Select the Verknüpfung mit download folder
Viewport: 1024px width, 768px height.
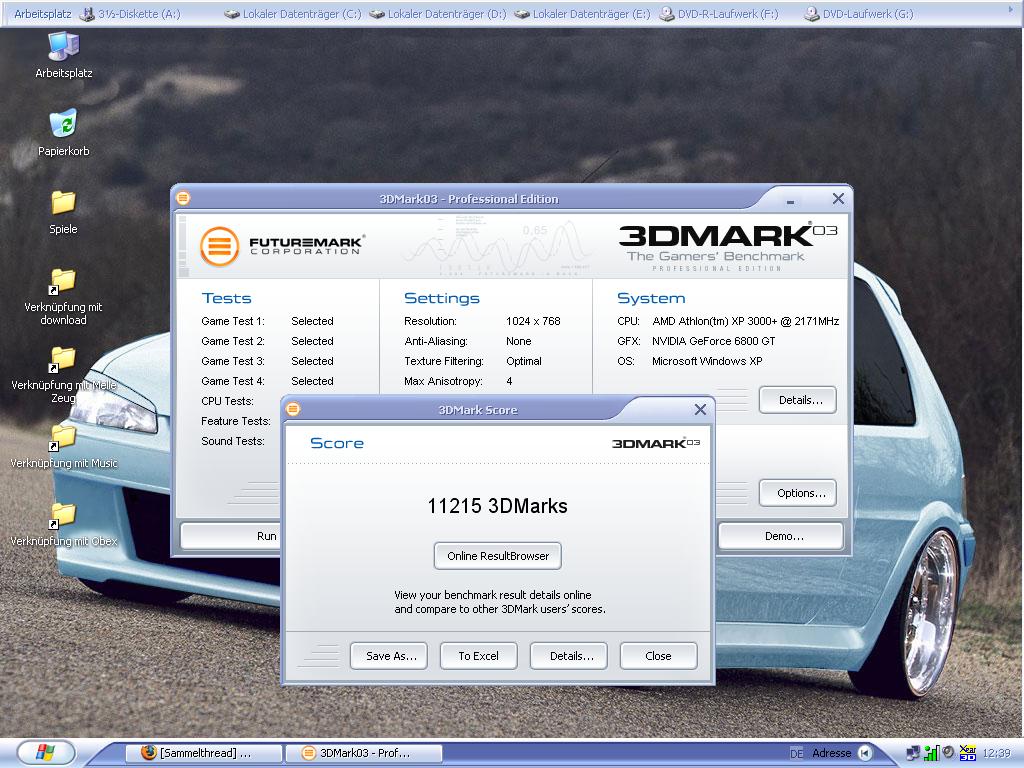pyautogui.click(x=63, y=297)
